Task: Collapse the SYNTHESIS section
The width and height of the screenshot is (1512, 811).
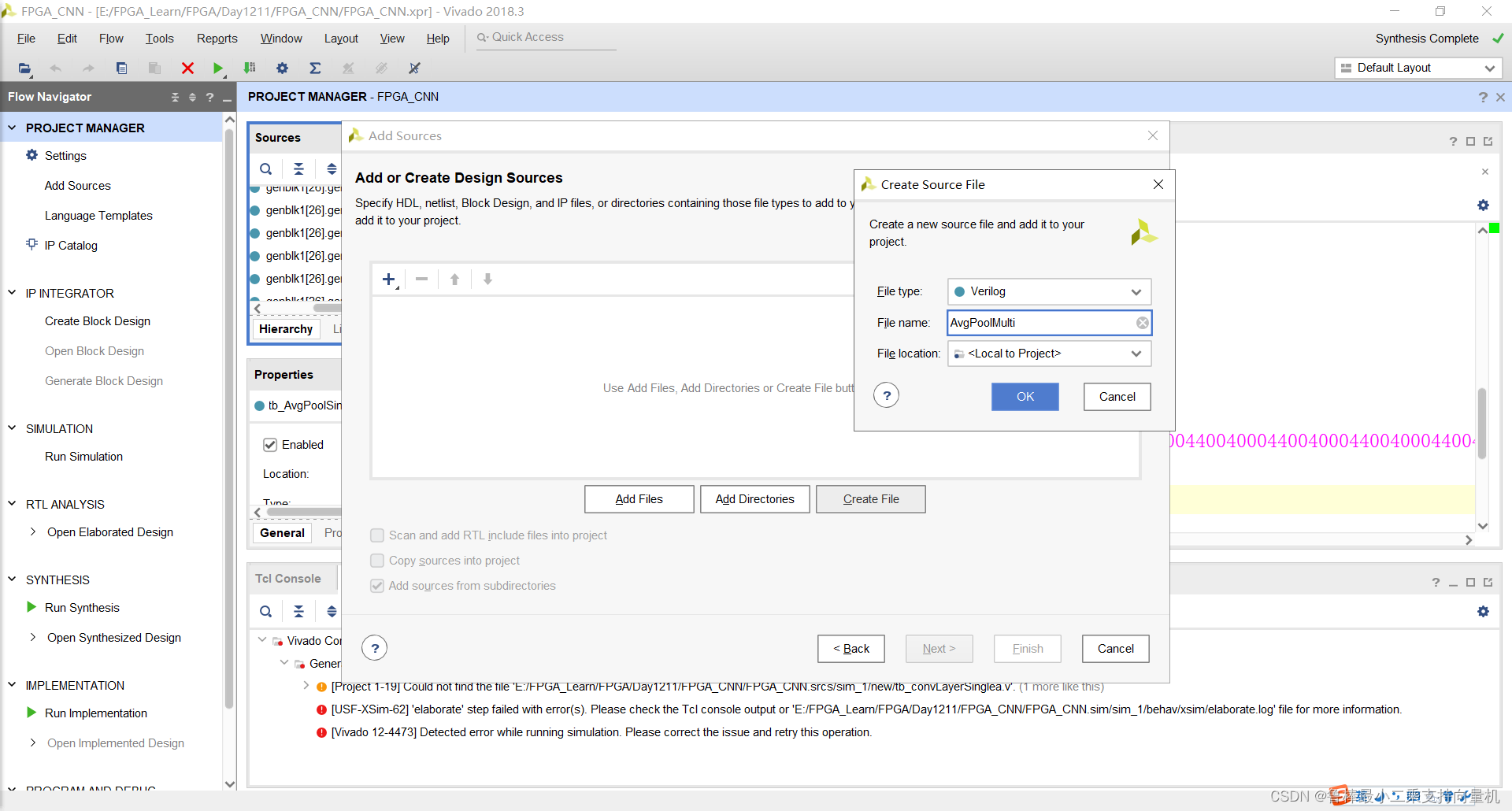Action: (12, 580)
